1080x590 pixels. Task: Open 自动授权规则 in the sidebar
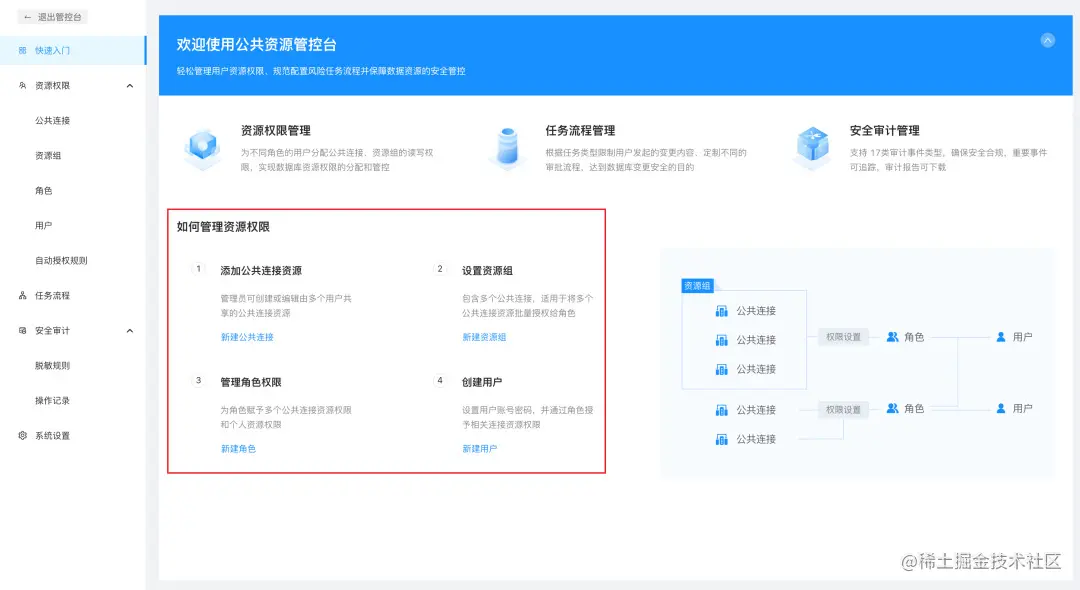point(61,261)
